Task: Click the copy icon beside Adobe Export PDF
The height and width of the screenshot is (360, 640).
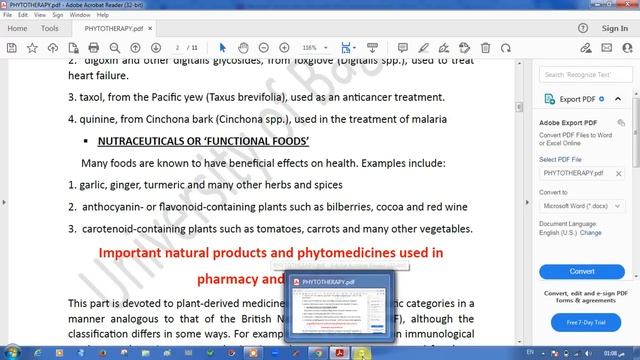Action: coord(621,123)
